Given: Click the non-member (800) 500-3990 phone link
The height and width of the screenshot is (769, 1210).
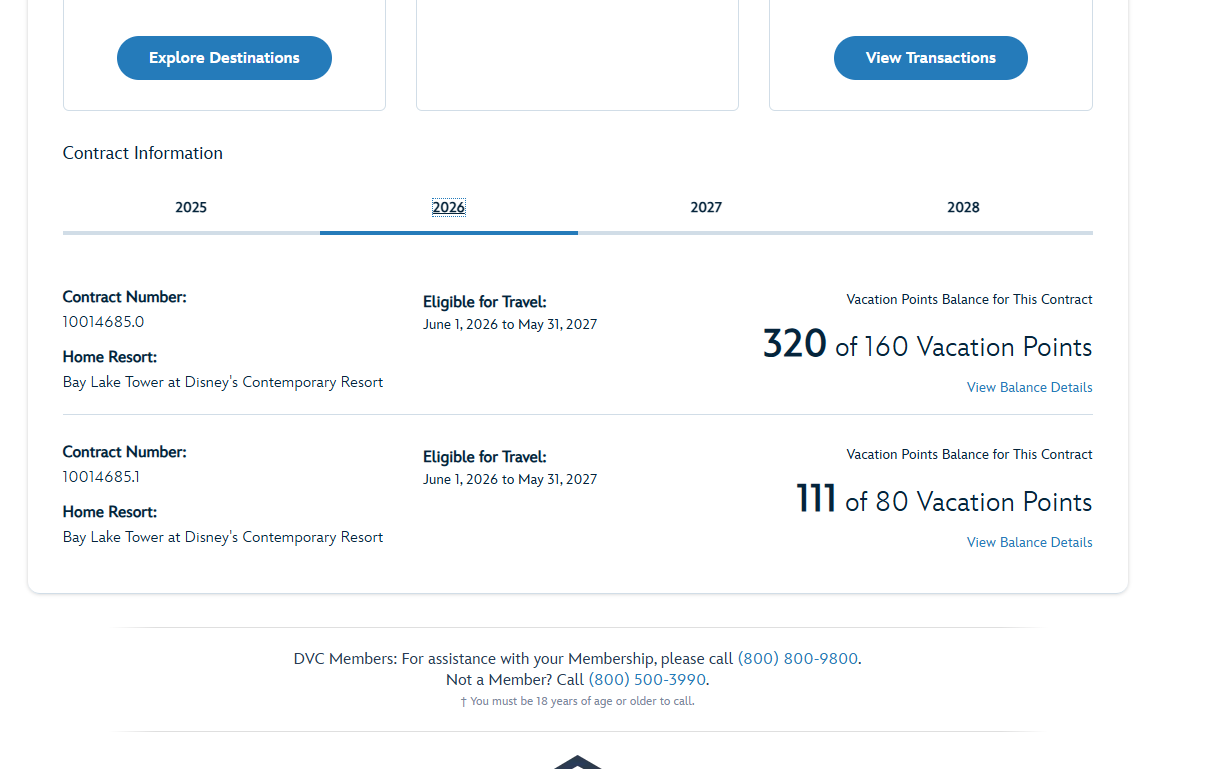Looking at the screenshot, I should pyautogui.click(x=647, y=680).
